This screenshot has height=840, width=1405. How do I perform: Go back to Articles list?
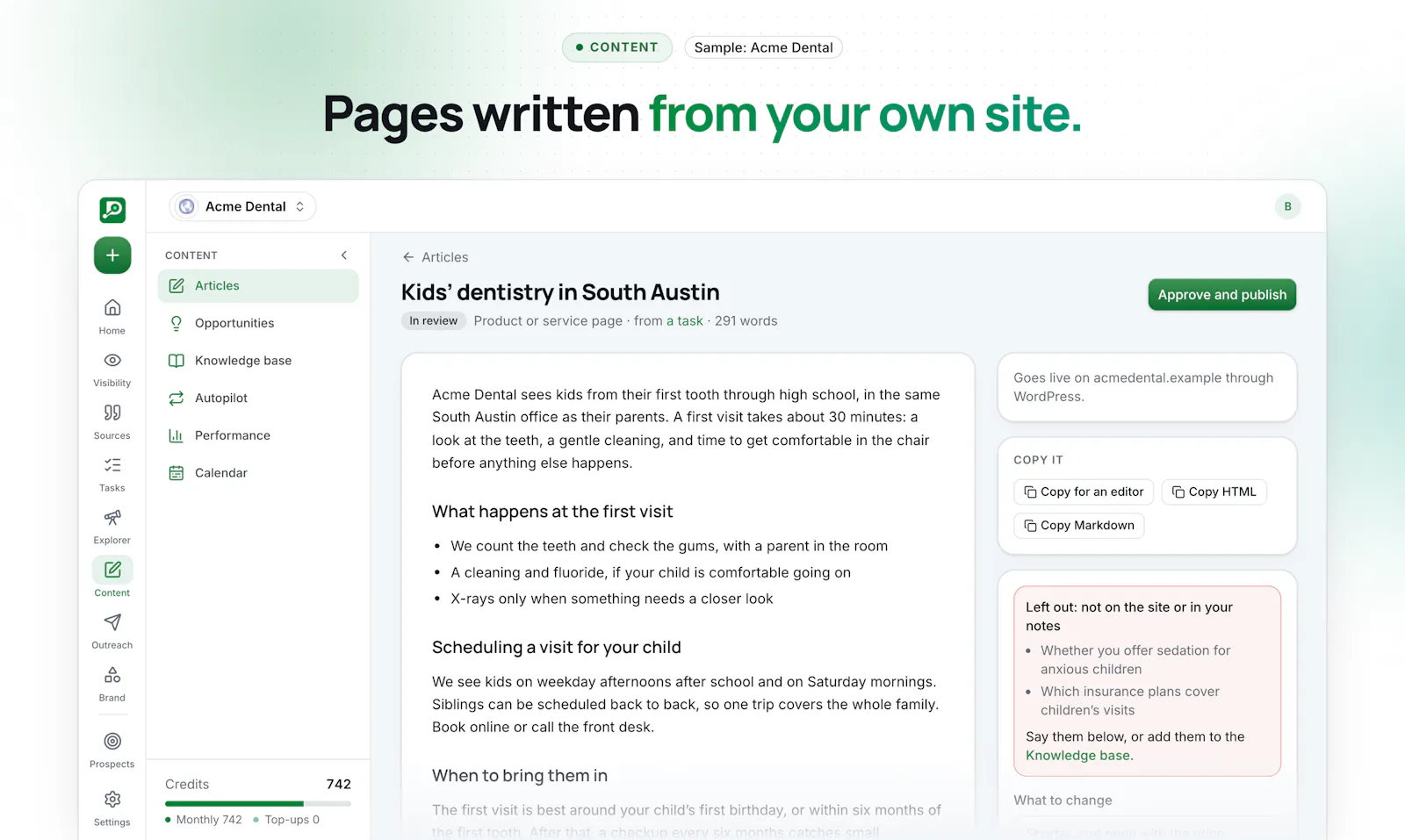coord(436,257)
